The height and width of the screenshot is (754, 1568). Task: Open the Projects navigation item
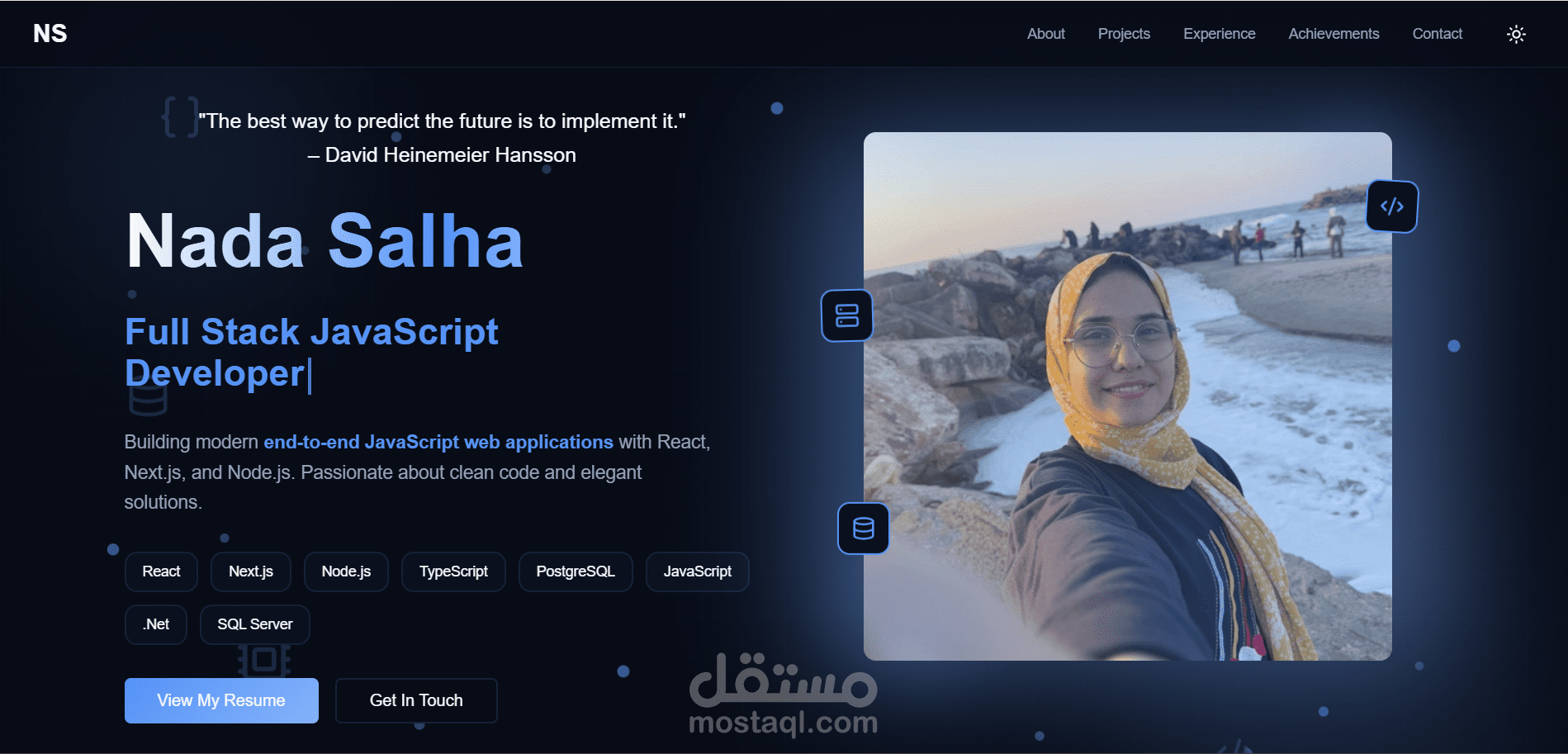(x=1123, y=34)
